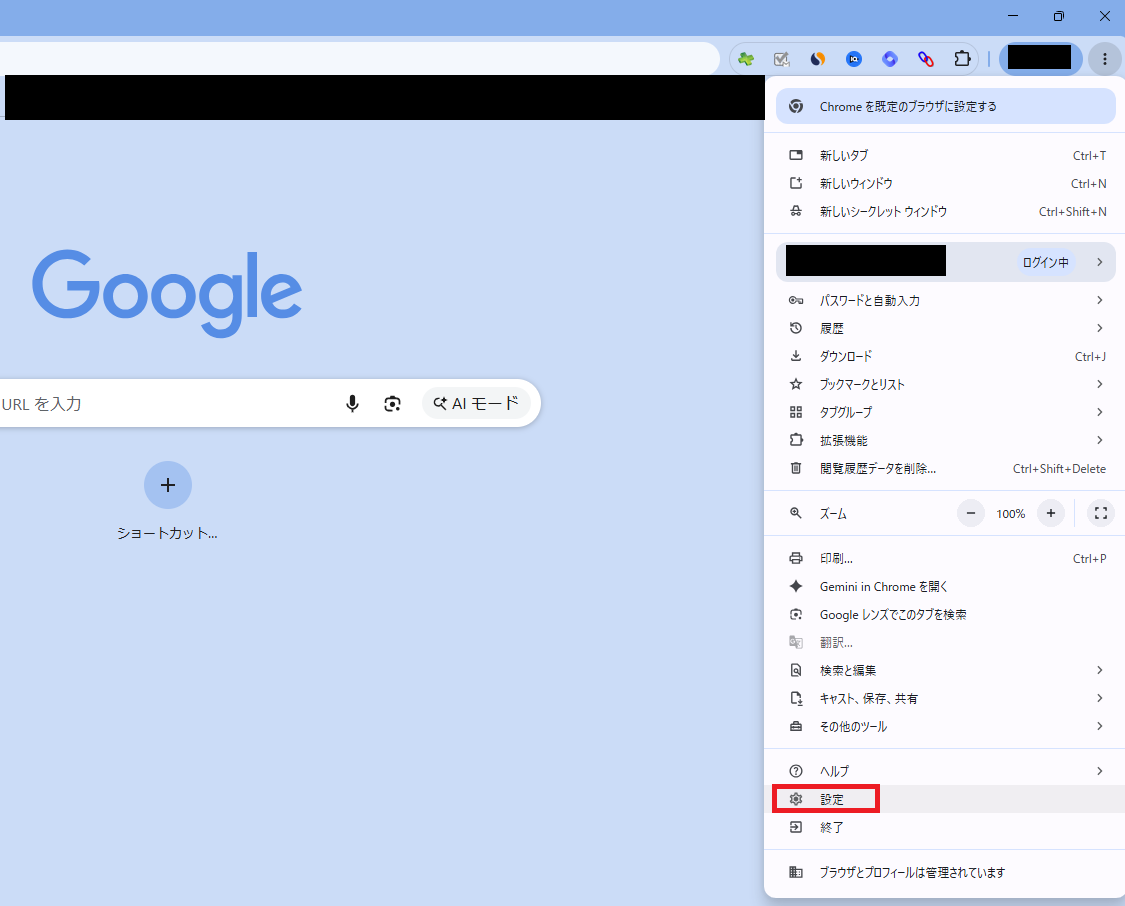This screenshot has height=906, width=1125.
Task: Open ダウンロード menu item
Action: coord(946,357)
